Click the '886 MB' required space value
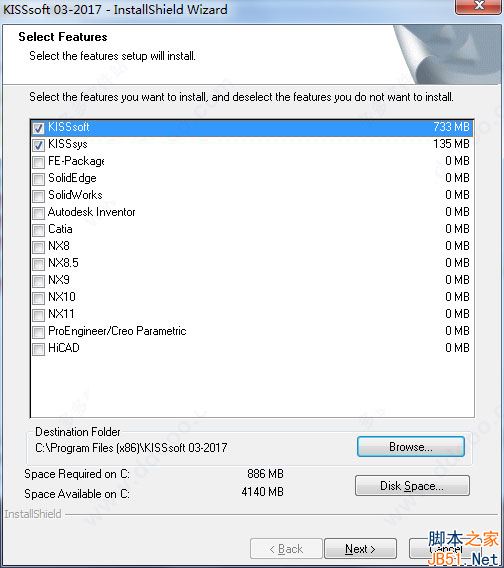The image size is (504, 568). pyautogui.click(x=265, y=474)
